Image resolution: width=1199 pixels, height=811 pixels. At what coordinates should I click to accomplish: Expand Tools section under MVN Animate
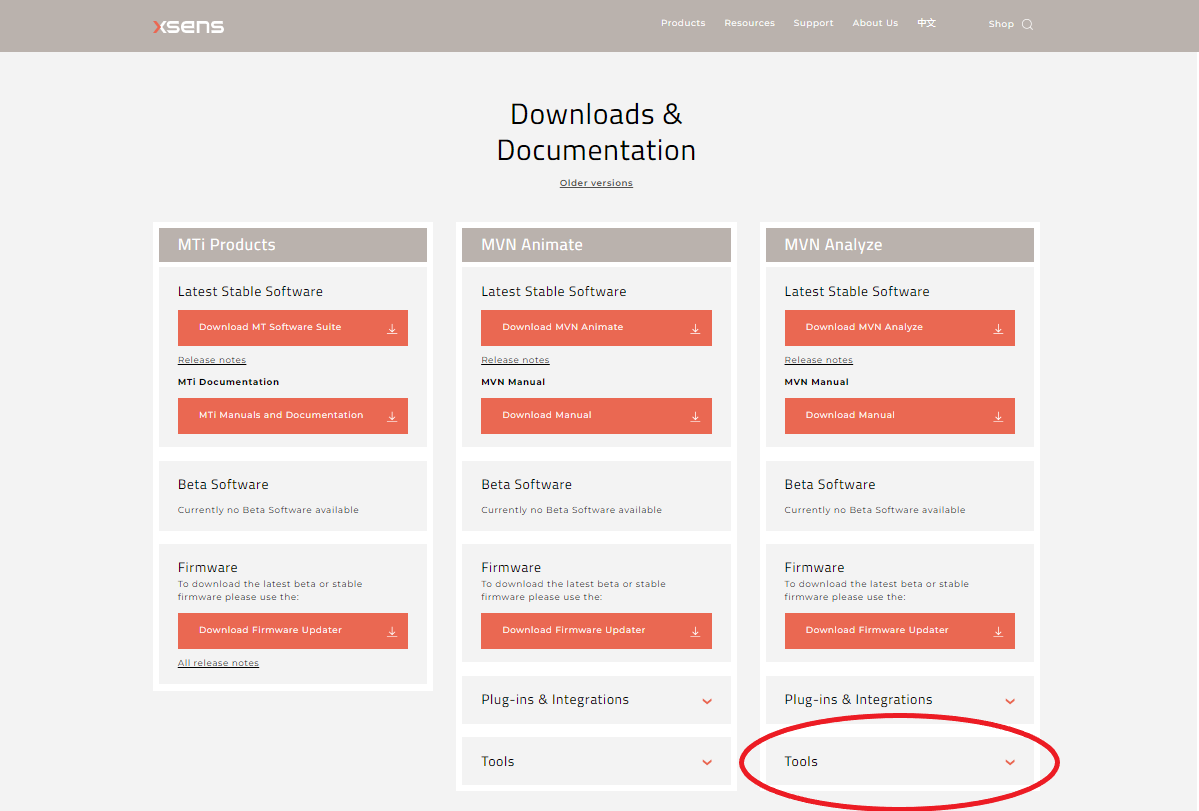pyautogui.click(x=707, y=763)
